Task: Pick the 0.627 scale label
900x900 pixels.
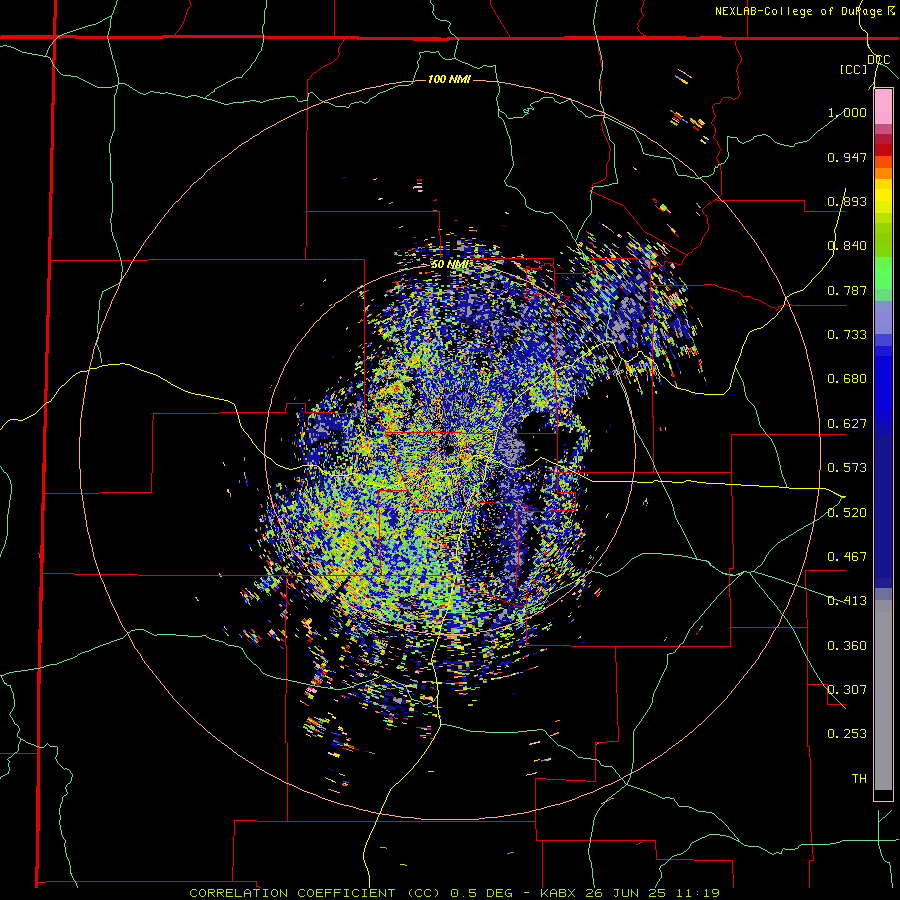Action: click(x=847, y=424)
